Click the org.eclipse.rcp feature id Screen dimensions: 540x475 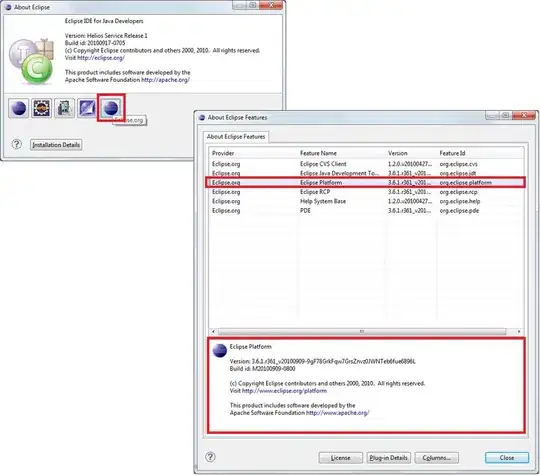pyautogui.click(x=458, y=192)
